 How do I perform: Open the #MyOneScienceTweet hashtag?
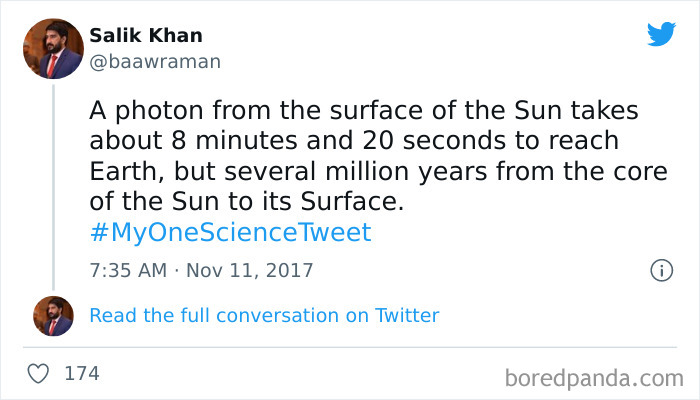coord(230,233)
